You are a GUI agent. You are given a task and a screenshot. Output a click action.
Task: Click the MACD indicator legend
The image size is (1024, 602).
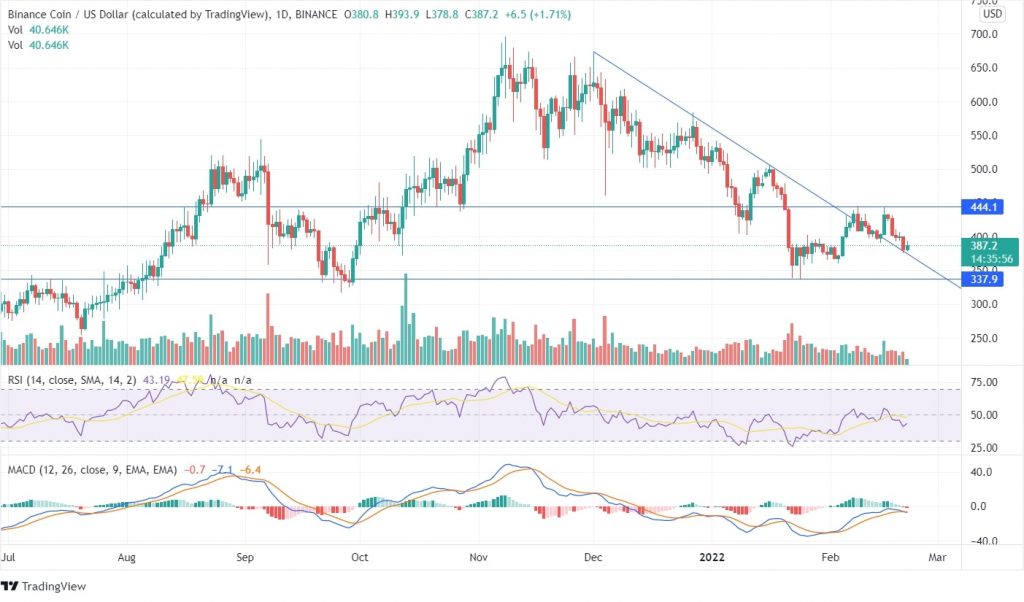click(135, 469)
